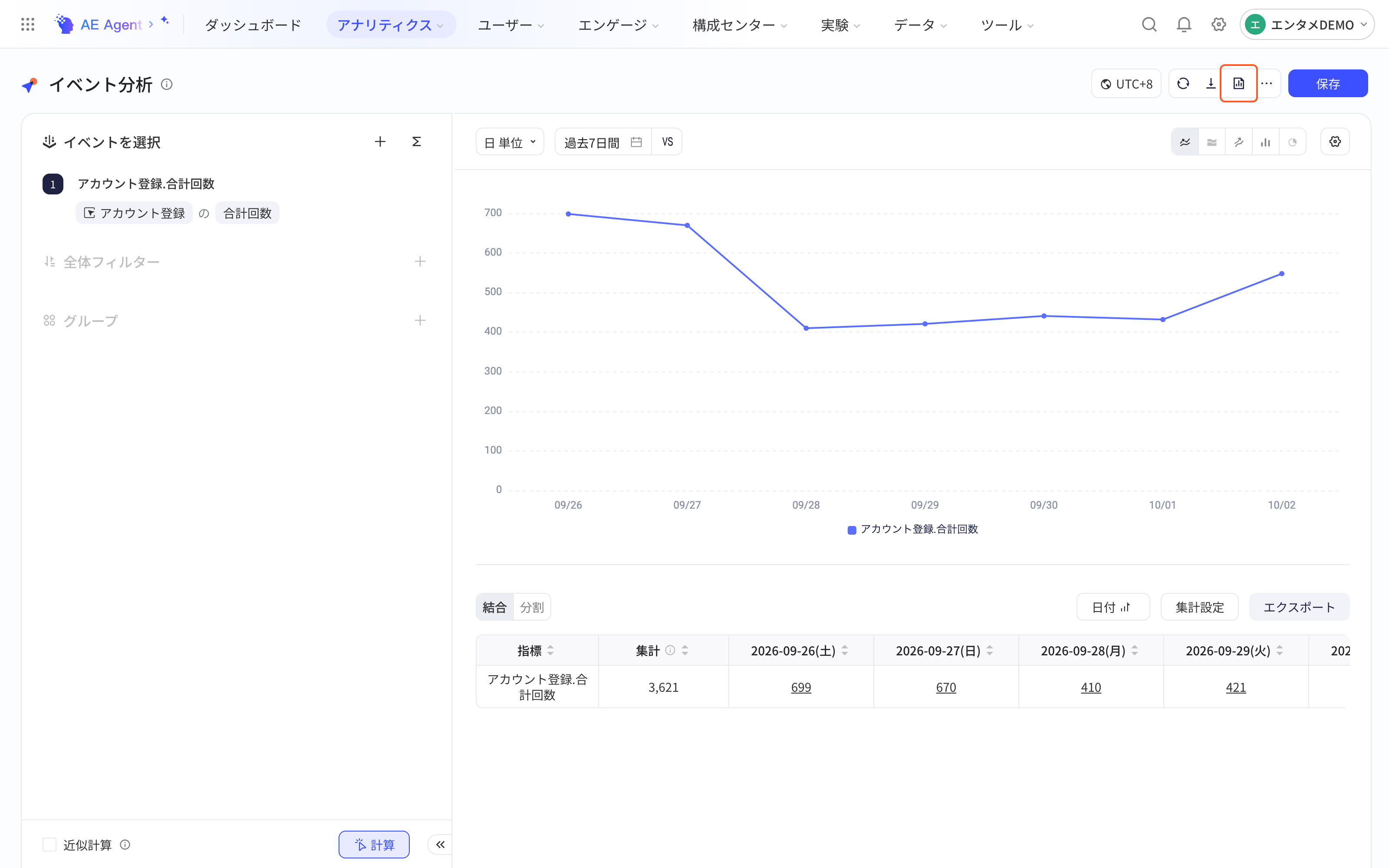
Task: Click the sigma formula icon
Action: [417, 142]
